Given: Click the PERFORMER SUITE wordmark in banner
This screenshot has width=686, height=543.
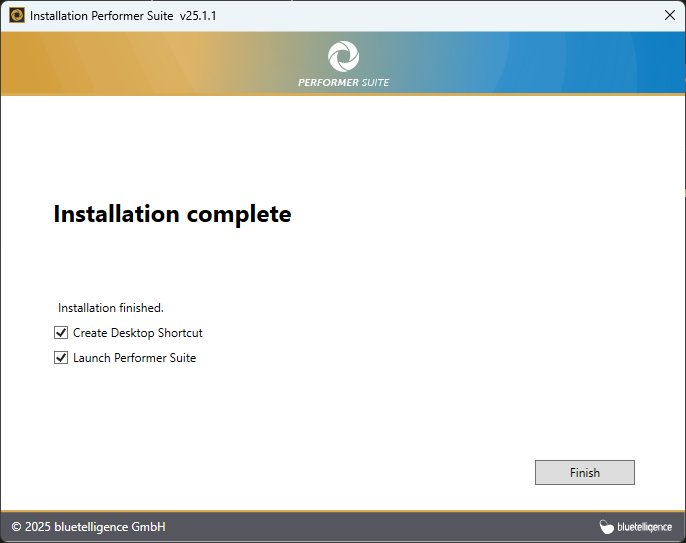Looking at the screenshot, I should [x=343, y=82].
